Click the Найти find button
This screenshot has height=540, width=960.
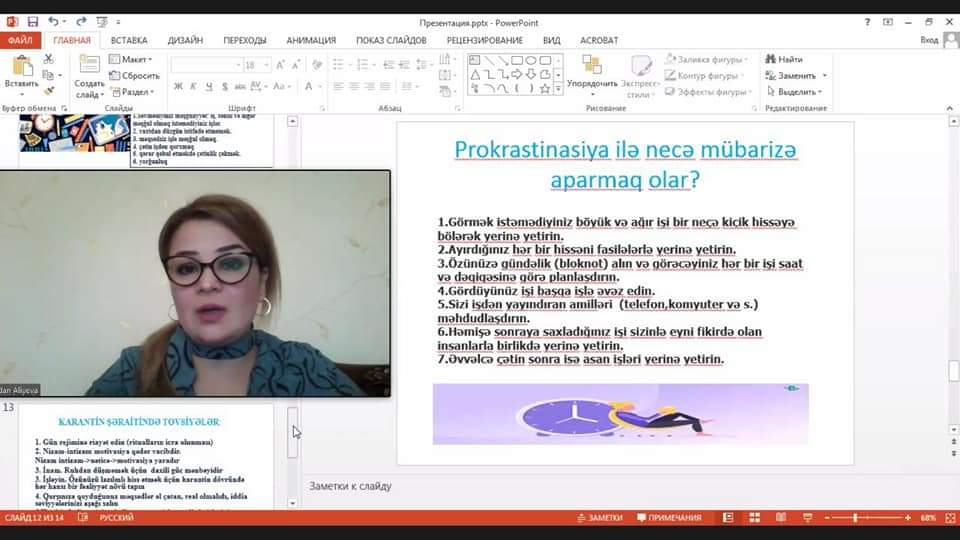tap(784, 59)
